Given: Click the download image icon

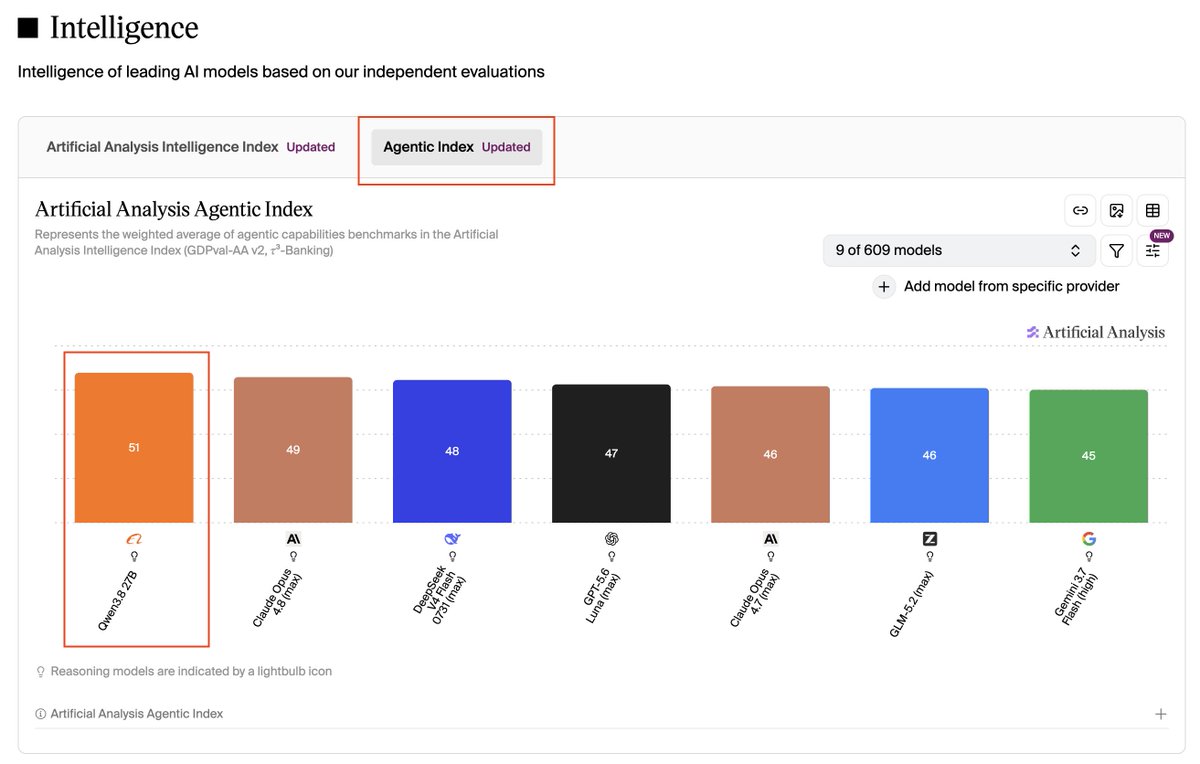Looking at the screenshot, I should [1116, 210].
